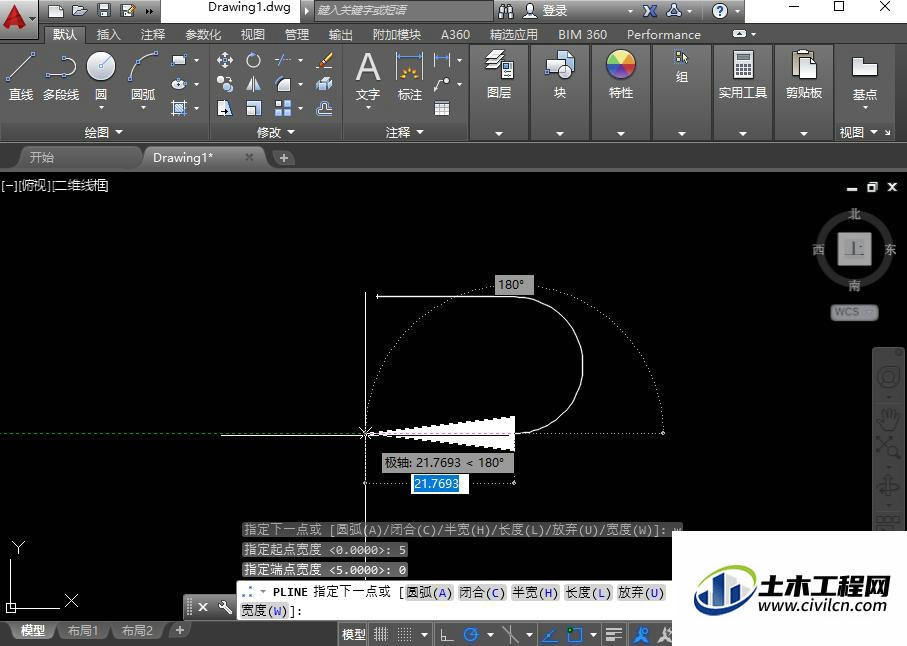Toggle annotation visibility in status bar
Screen dimensions: 907x646
coord(641,634)
